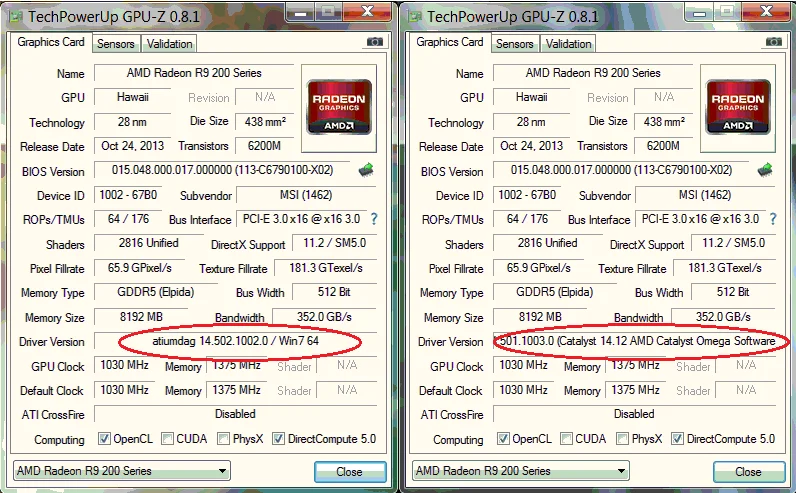796x493 pixels.
Task: Minimize the left GPU-Z window
Action: tap(300, 12)
